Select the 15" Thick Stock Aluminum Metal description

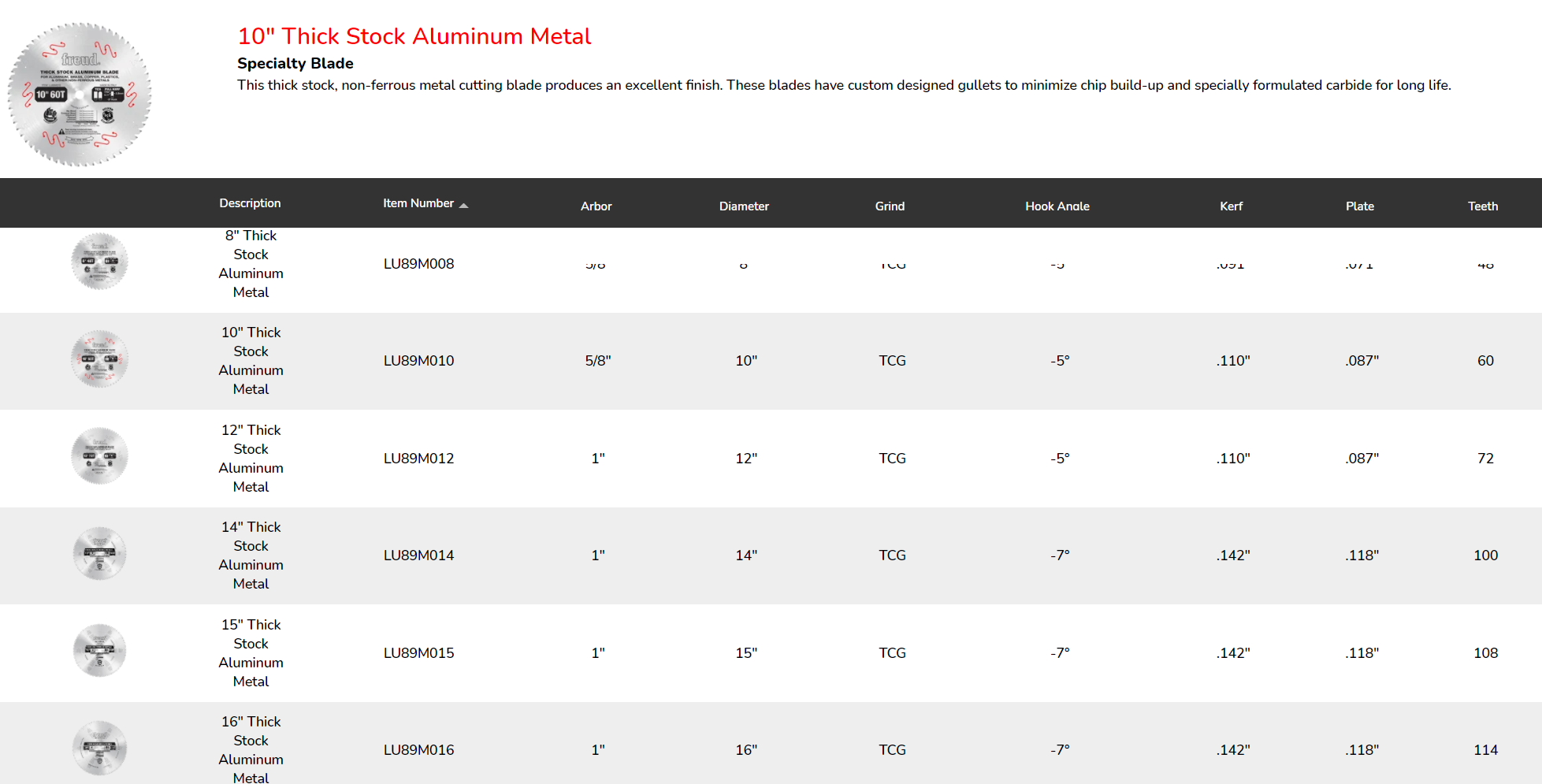(251, 653)
